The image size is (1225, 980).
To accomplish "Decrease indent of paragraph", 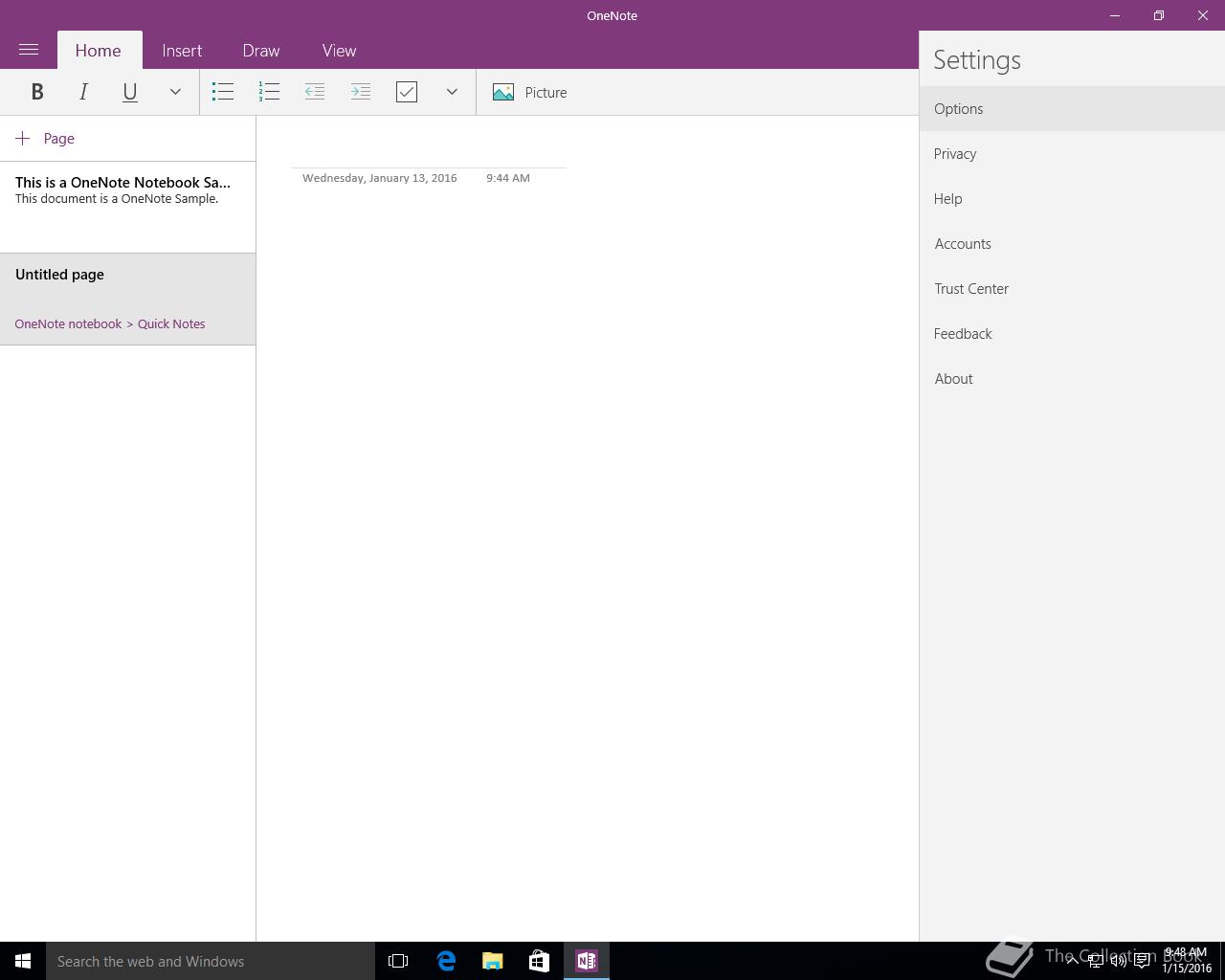I will coord(315,92).
